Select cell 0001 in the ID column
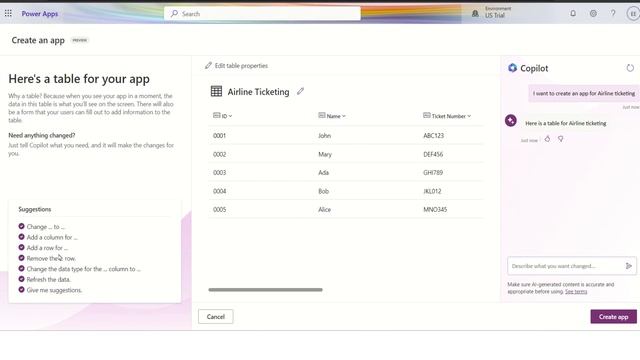640x360 pixels. click(x=219, y=136)
